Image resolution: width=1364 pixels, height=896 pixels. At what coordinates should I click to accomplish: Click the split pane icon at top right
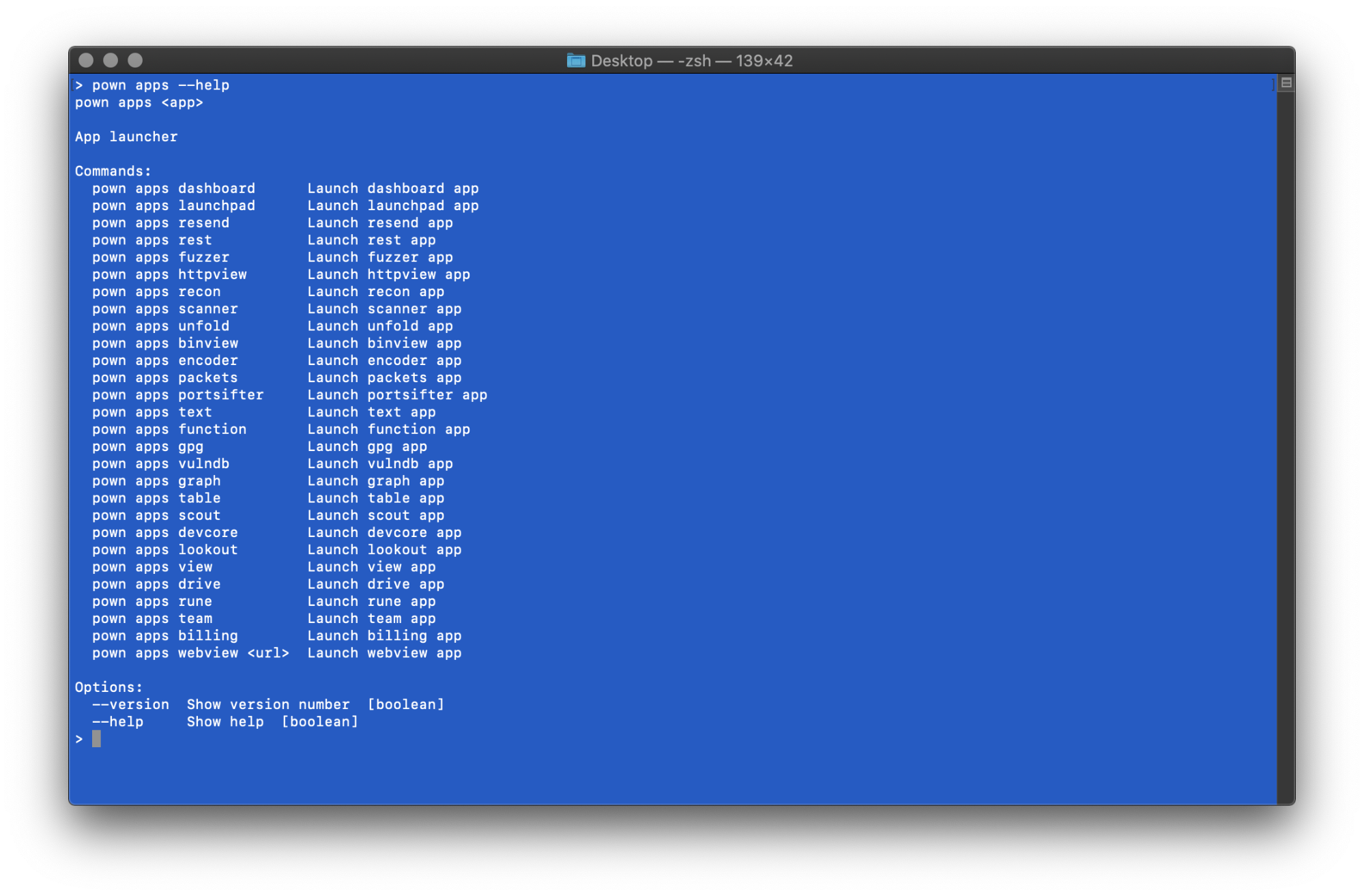(x=1286, y=83)
